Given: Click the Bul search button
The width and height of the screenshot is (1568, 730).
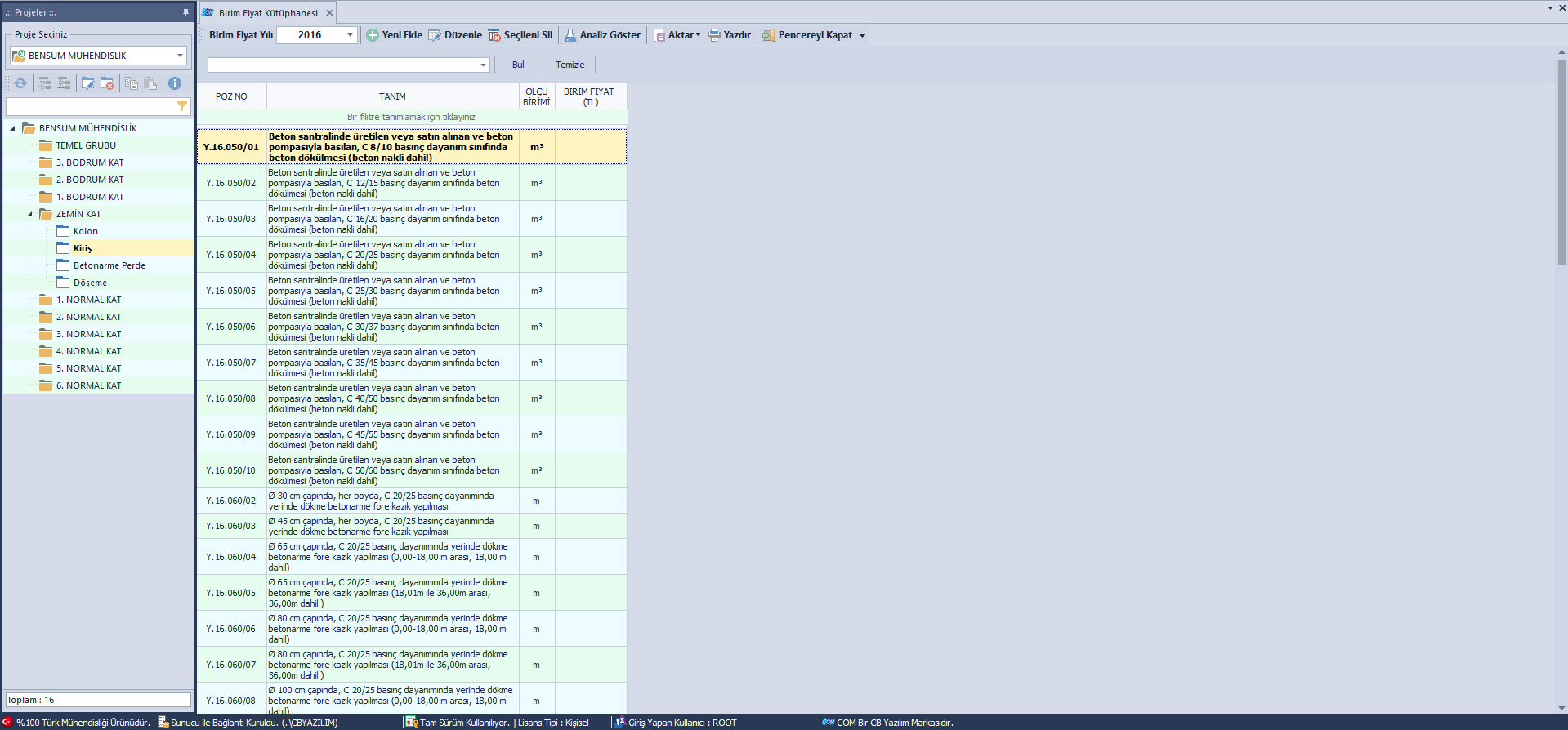Looking at the screenshot, I should click(x=518, y=65).
